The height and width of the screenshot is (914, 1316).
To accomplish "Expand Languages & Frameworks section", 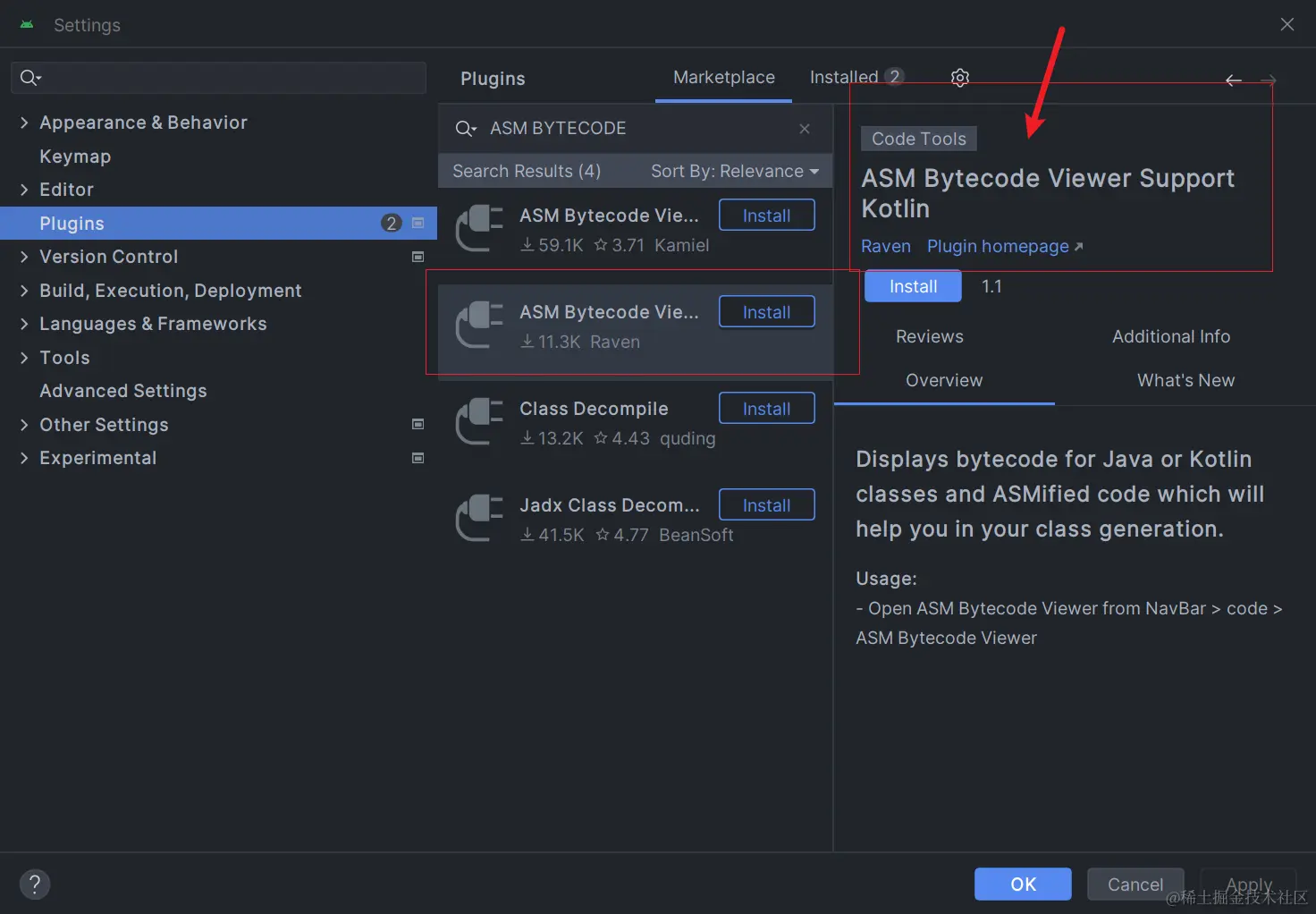I will pyautogui.click(x=24, y=324).
